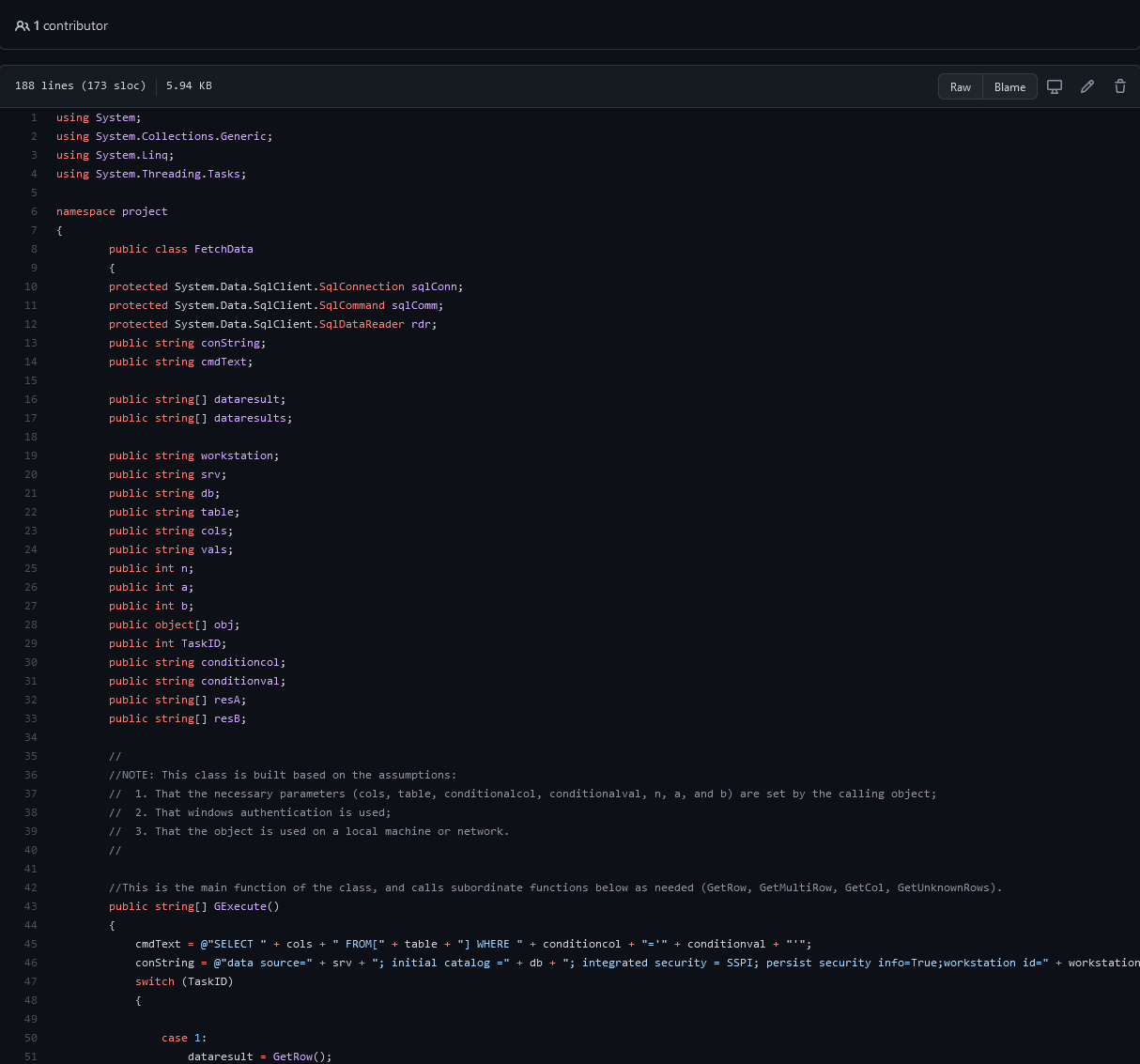Click 'namespace project' line

pyautogui.click(x=112, y=211)
